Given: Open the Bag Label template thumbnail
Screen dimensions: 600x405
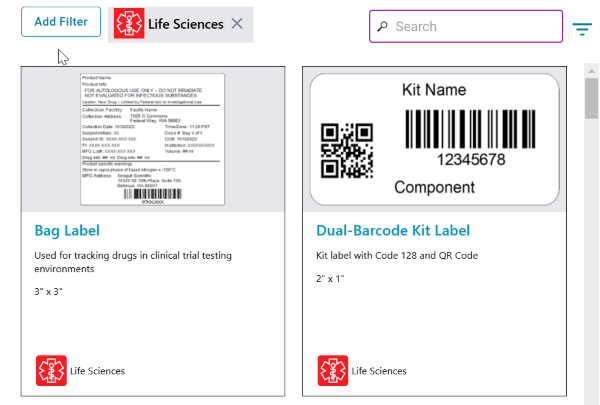Looking at the screenshot, I should point(153,139).
